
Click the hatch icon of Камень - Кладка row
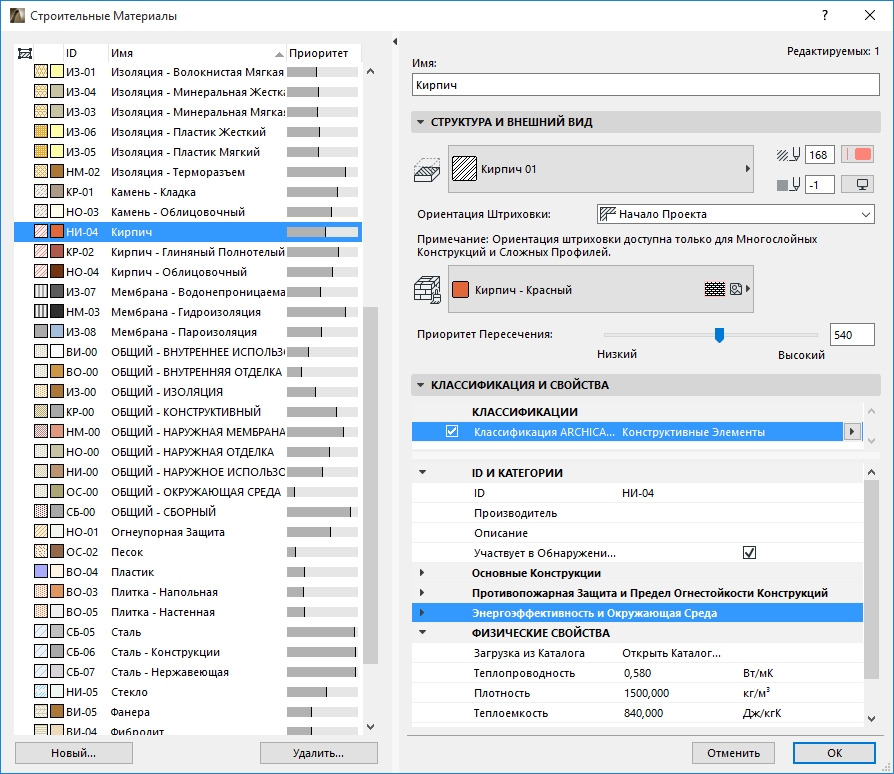point(41,192)
